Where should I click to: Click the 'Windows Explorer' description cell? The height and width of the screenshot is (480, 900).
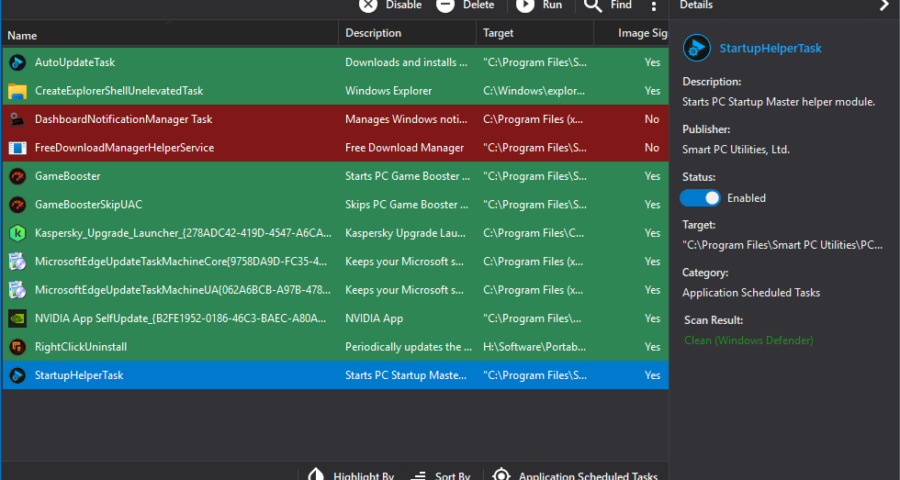389,91
